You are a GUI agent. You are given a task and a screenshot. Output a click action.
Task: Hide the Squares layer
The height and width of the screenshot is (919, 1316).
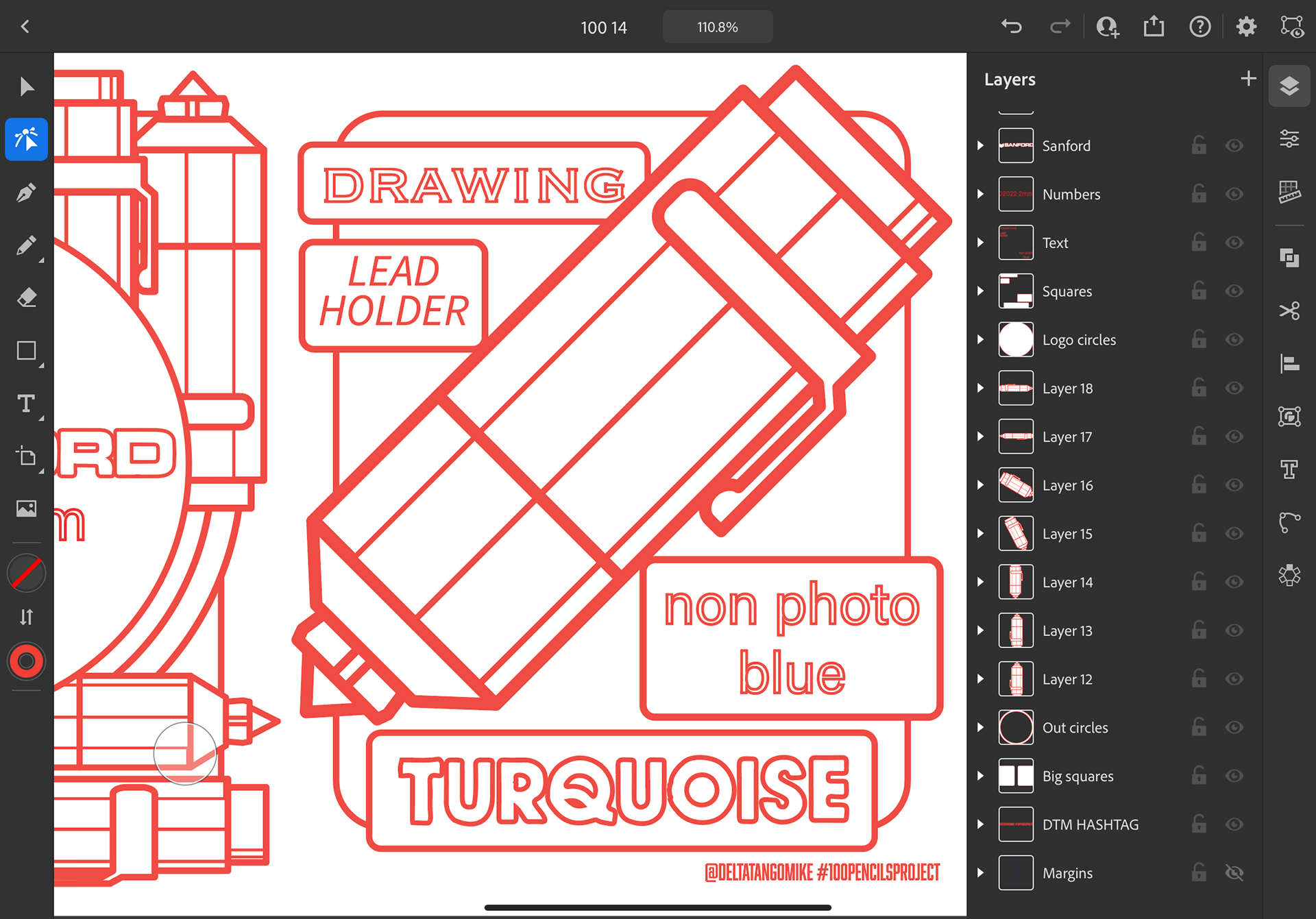pyautogui.click(x=1234, y=291)
